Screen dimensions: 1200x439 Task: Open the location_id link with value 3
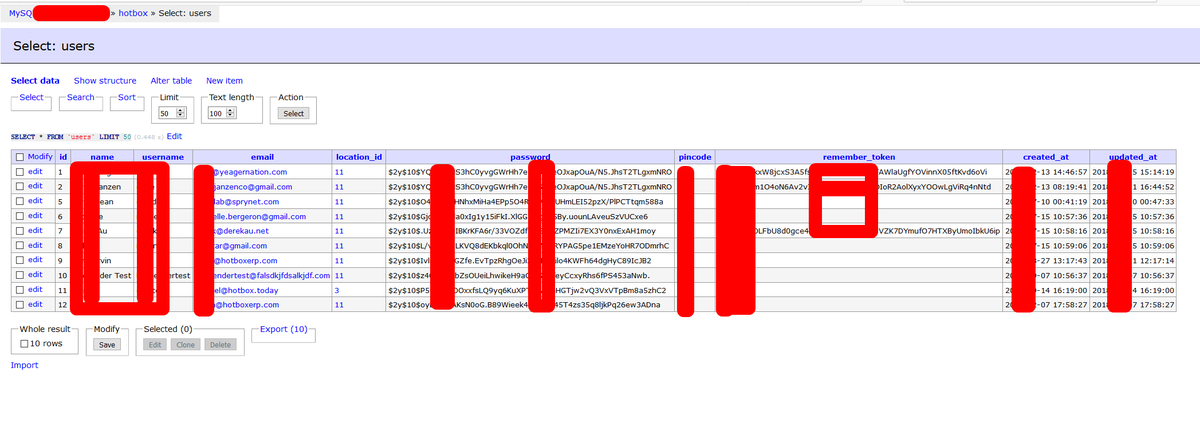(338, 289)
